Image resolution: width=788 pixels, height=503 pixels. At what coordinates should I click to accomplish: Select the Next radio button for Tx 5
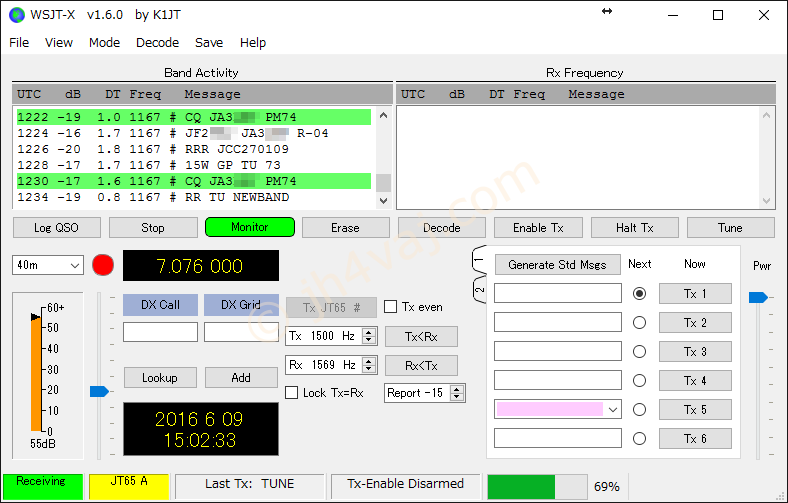pyautogui.click(x=639, y=410)
